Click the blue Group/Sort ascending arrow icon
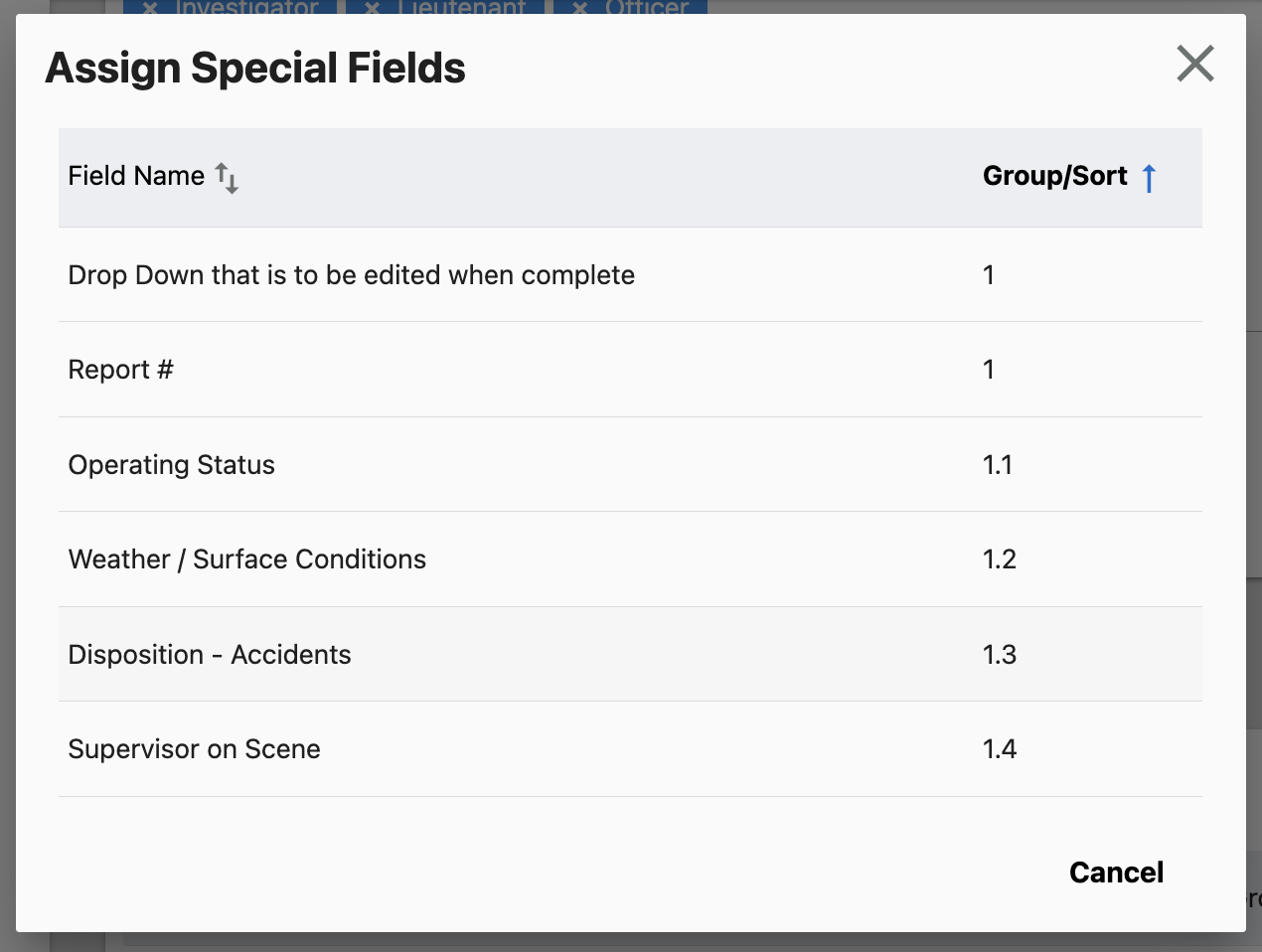 click(1150, 176)
